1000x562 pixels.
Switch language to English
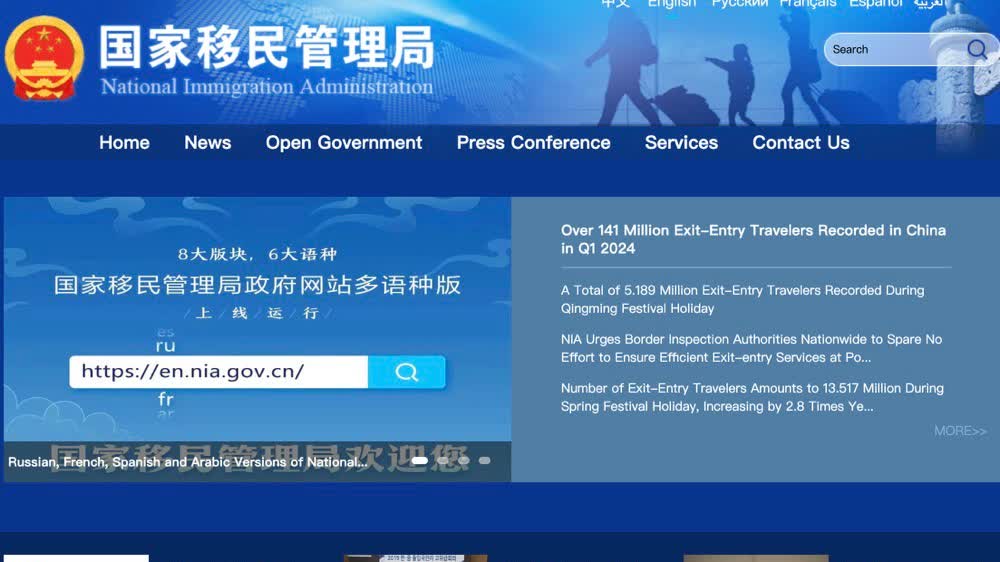coord(672,4)
